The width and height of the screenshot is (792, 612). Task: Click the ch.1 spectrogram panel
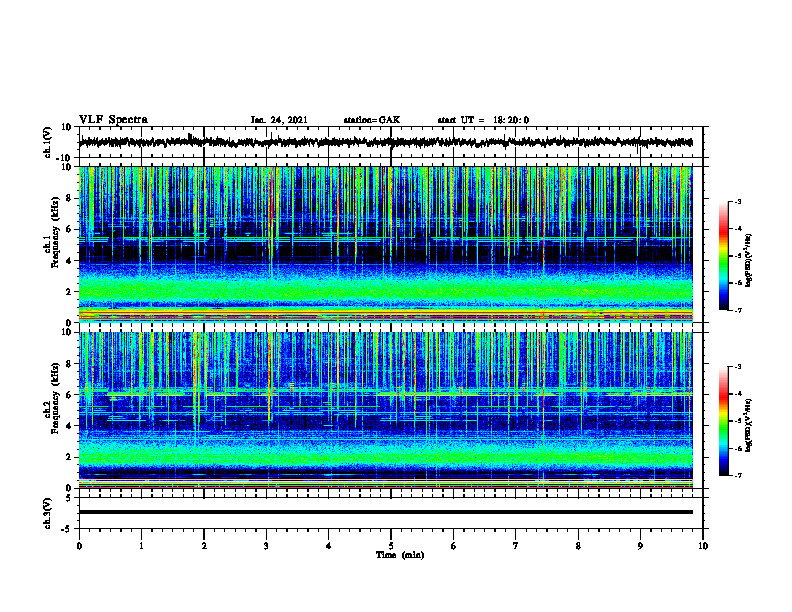pyautogui.click(x=386, y=244)
